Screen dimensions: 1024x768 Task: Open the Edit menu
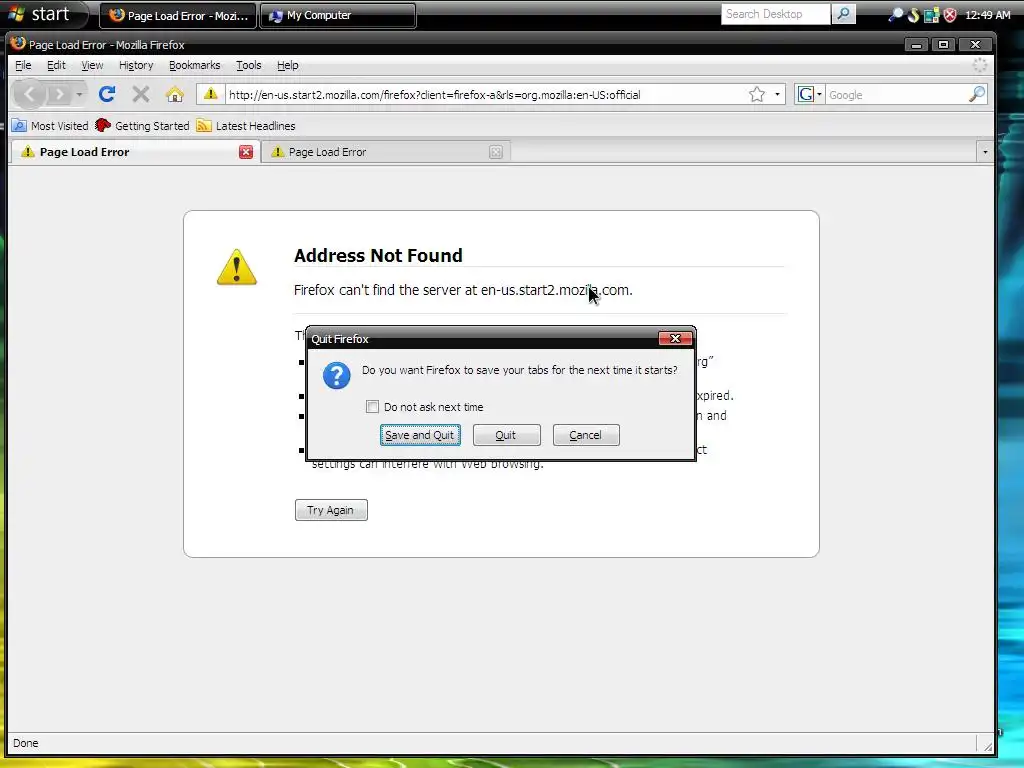coord(56,65)
